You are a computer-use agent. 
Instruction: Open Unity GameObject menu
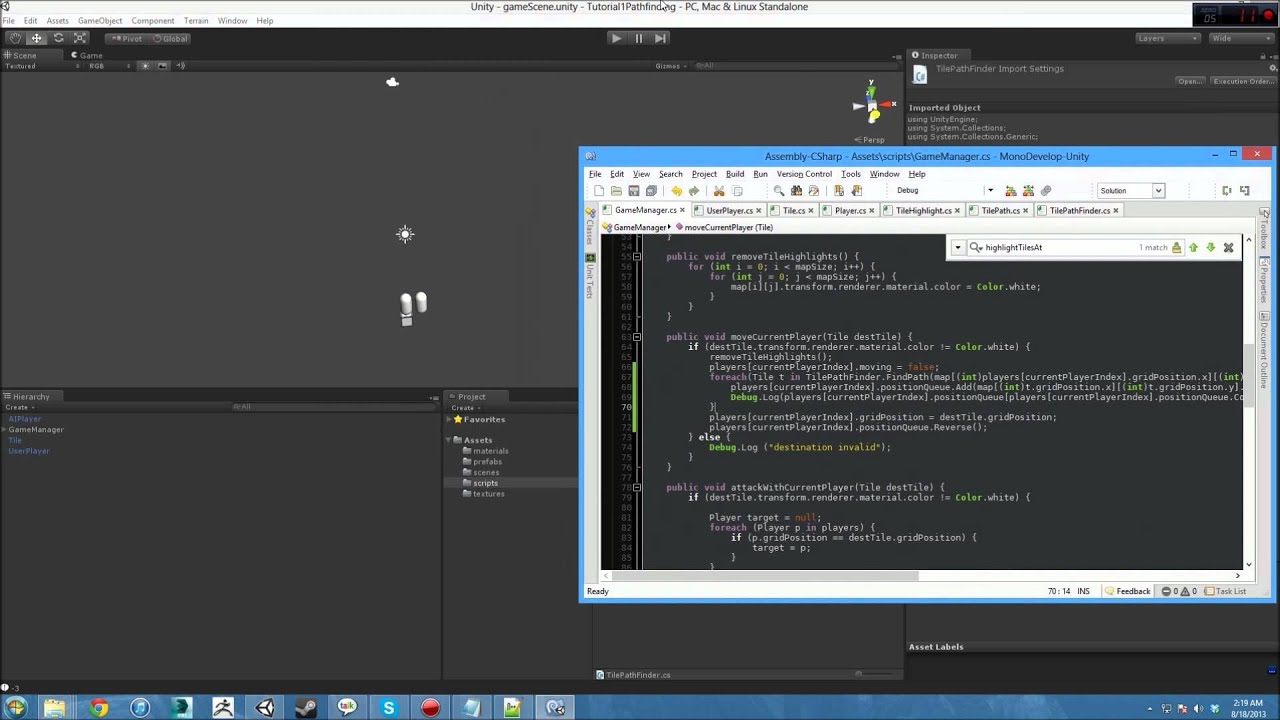pyautogui.click(x=100, y=20)
